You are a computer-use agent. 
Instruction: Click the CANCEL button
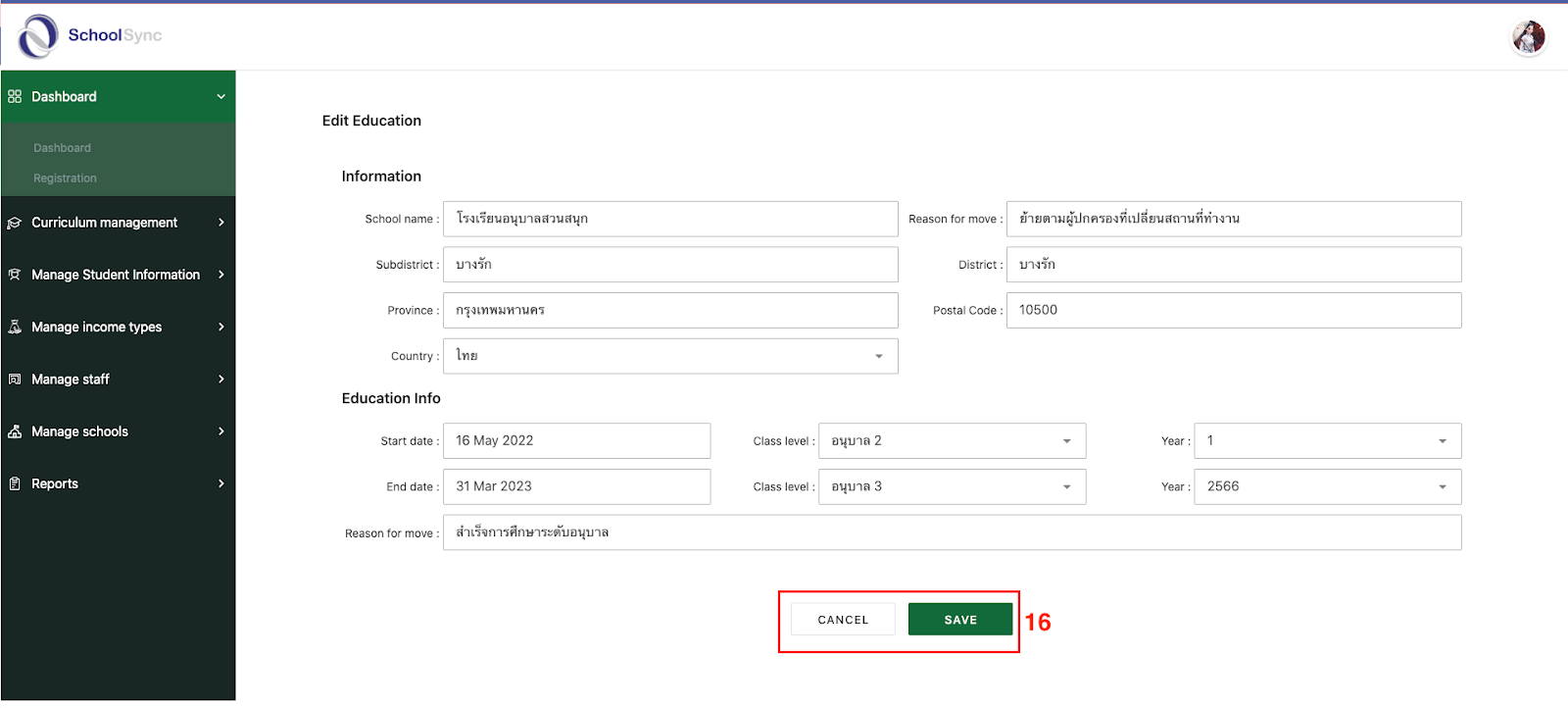tap(843, 620)
